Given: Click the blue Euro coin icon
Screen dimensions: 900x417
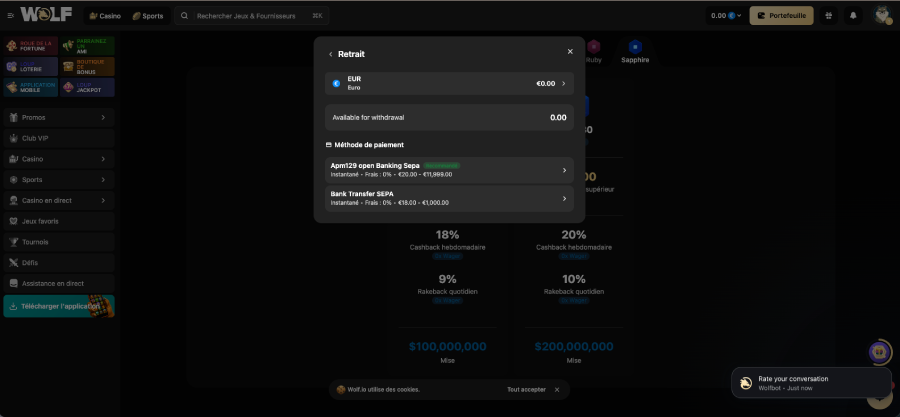Looking at the screenshot, I should [x=336, y=83].
